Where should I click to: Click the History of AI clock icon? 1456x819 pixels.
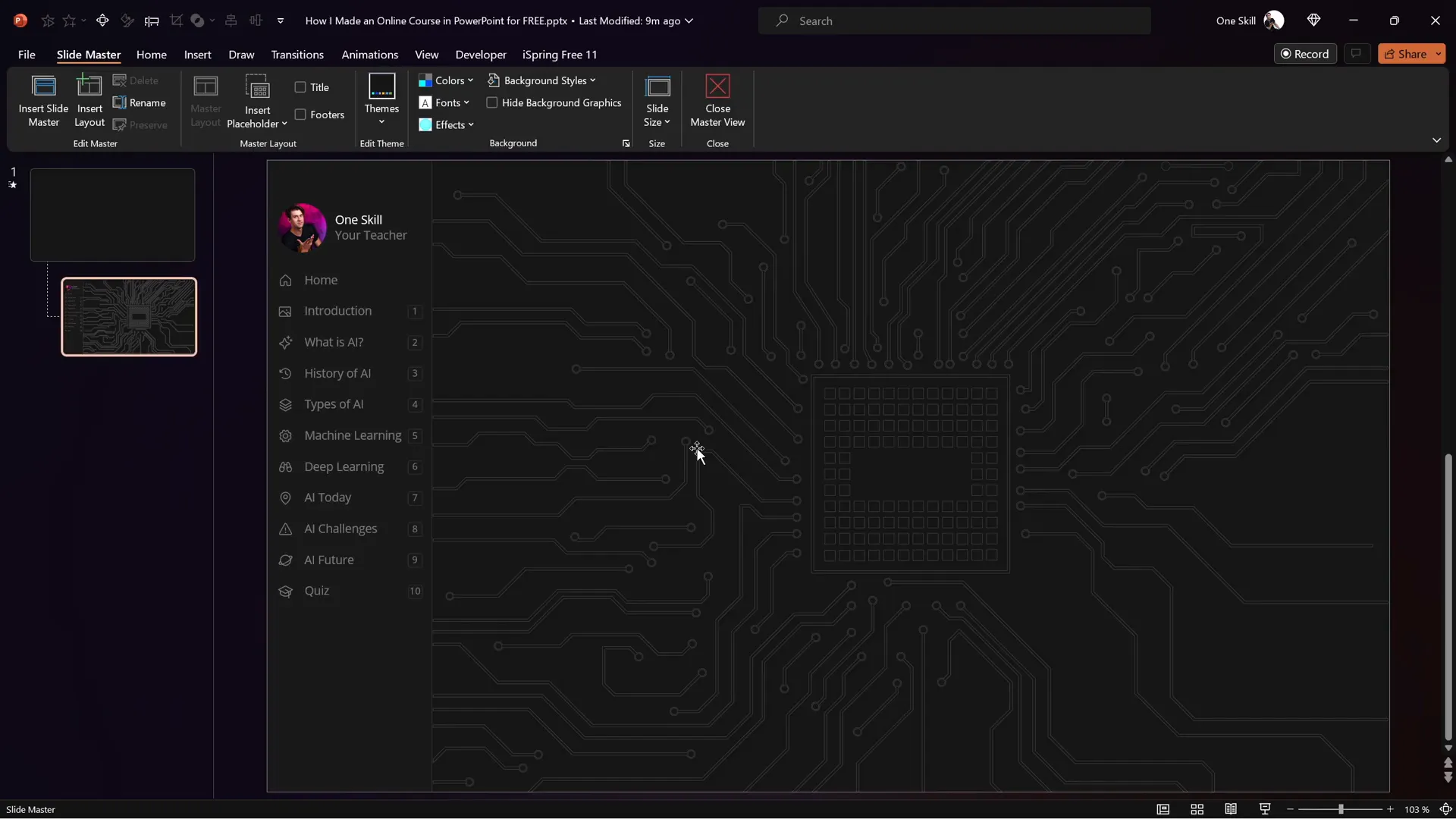point(285,374)
